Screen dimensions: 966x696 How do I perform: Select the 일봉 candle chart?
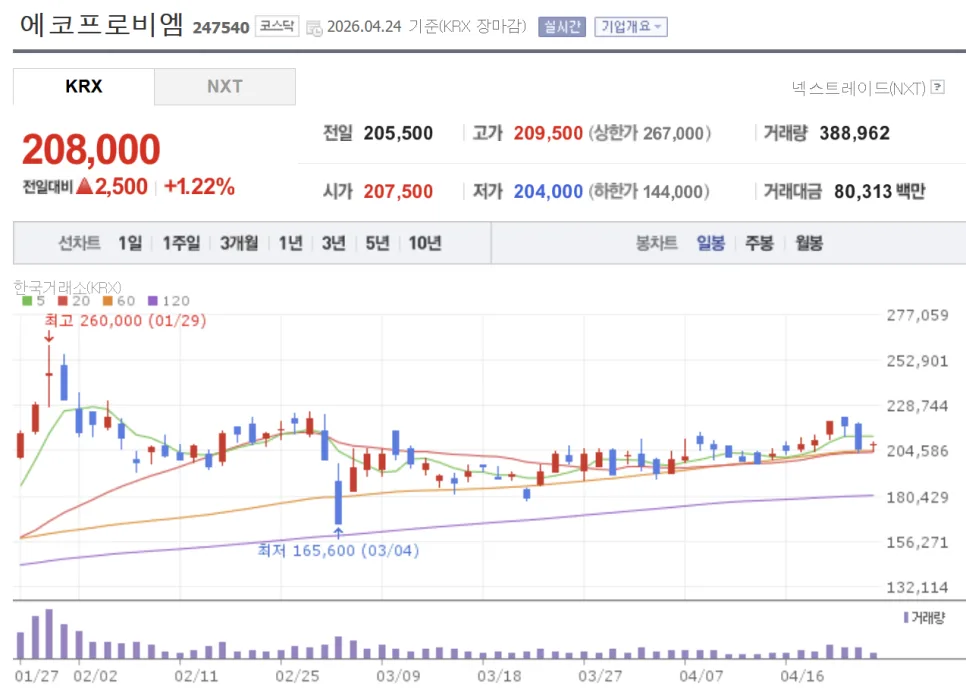(710, 243)
